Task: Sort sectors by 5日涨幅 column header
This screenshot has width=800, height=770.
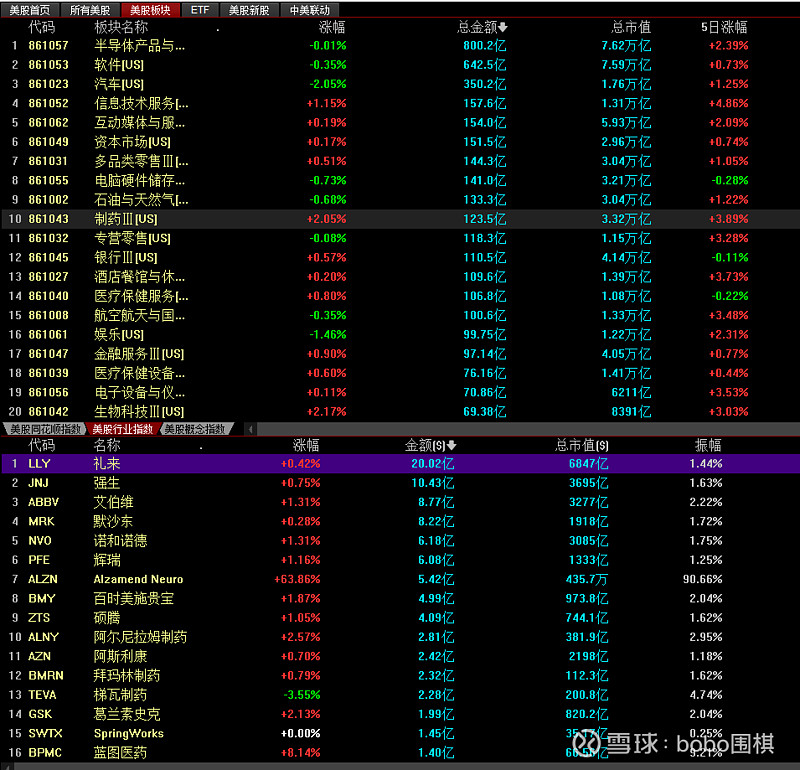Action: [x=724, y=27]
